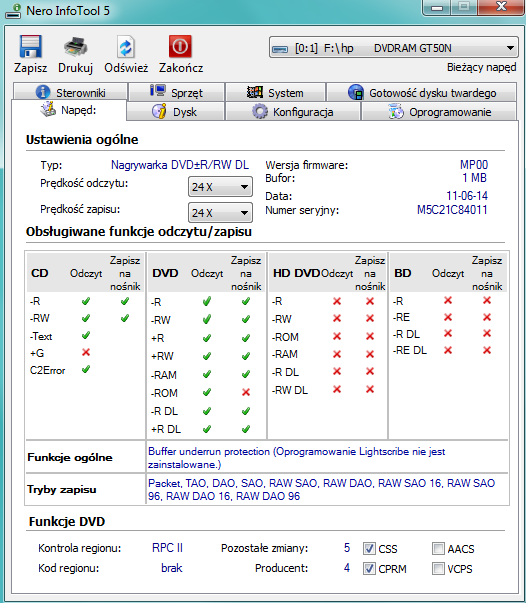Click the Gotowość dysku twardego icon
Screen dimensions: 526x603
coord(356,92)
